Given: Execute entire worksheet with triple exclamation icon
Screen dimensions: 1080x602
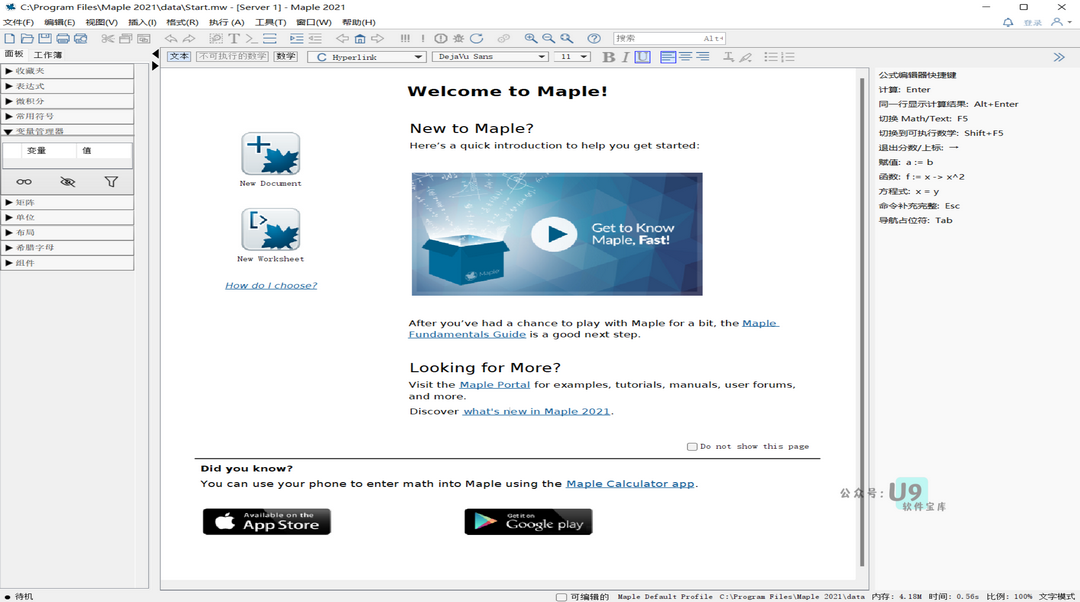Looking at the screenshot, I should point(405,39).
